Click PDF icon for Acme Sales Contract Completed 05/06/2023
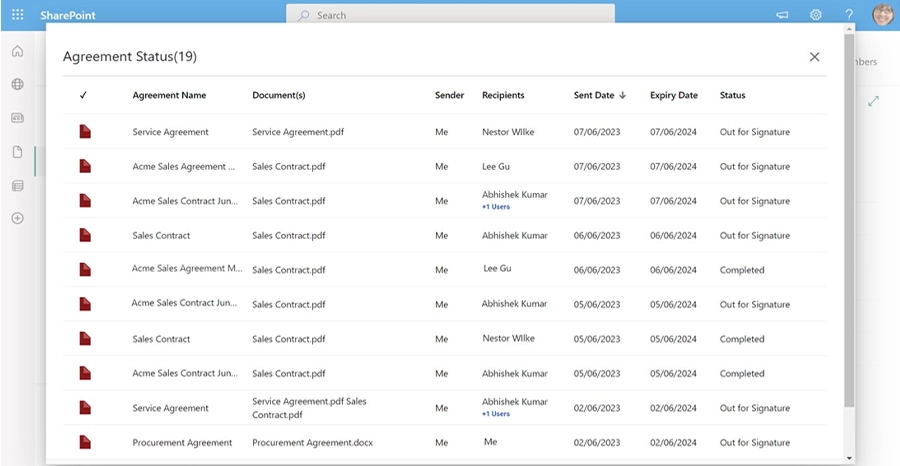This screenshot has height=466, width=900. (85, 372)
